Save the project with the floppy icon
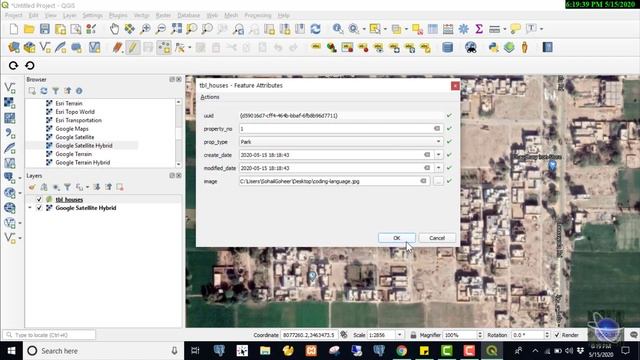Screen dimensions: 640x360 point(44,29)
